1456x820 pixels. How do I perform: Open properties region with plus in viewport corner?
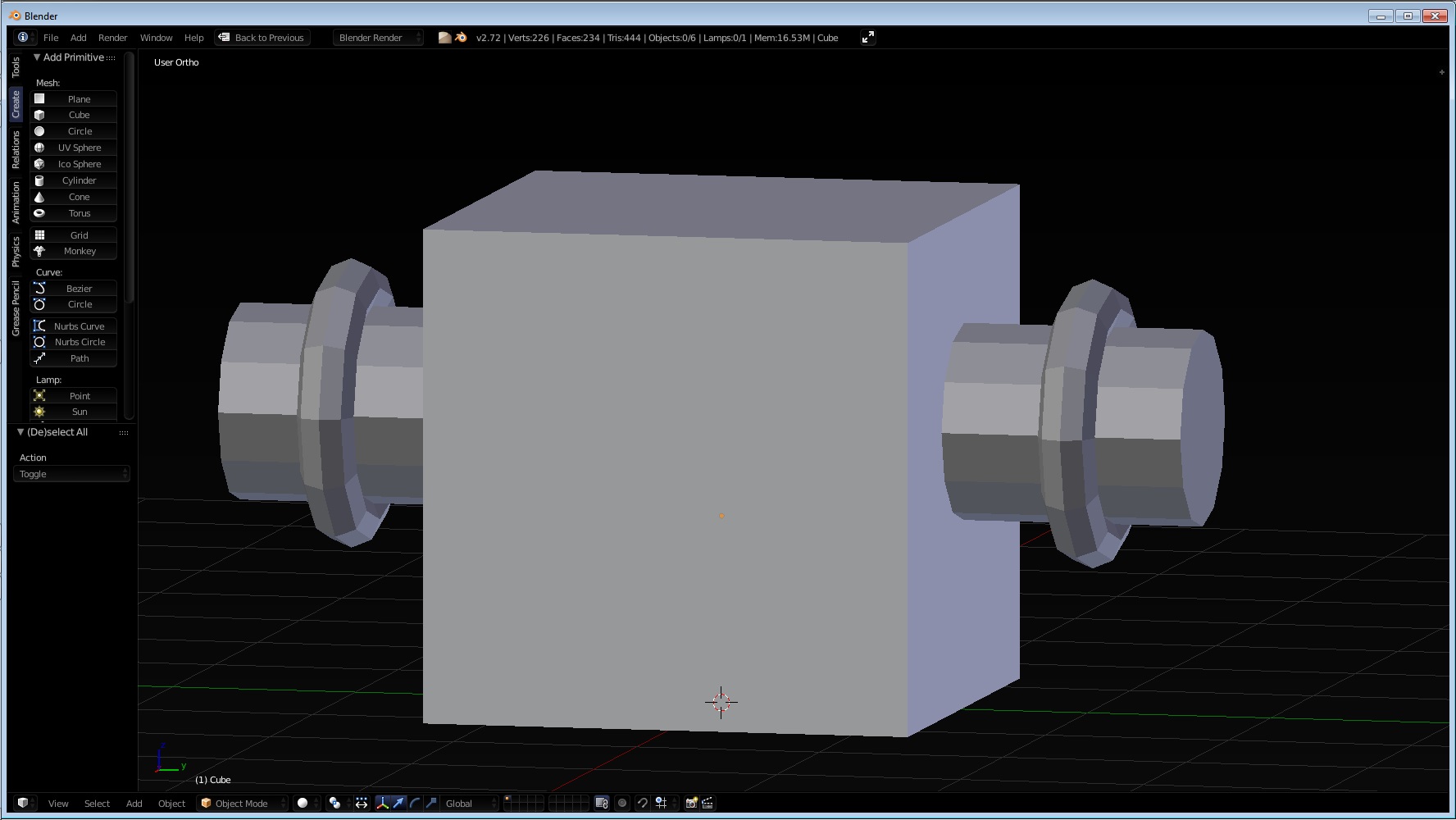1442,72
